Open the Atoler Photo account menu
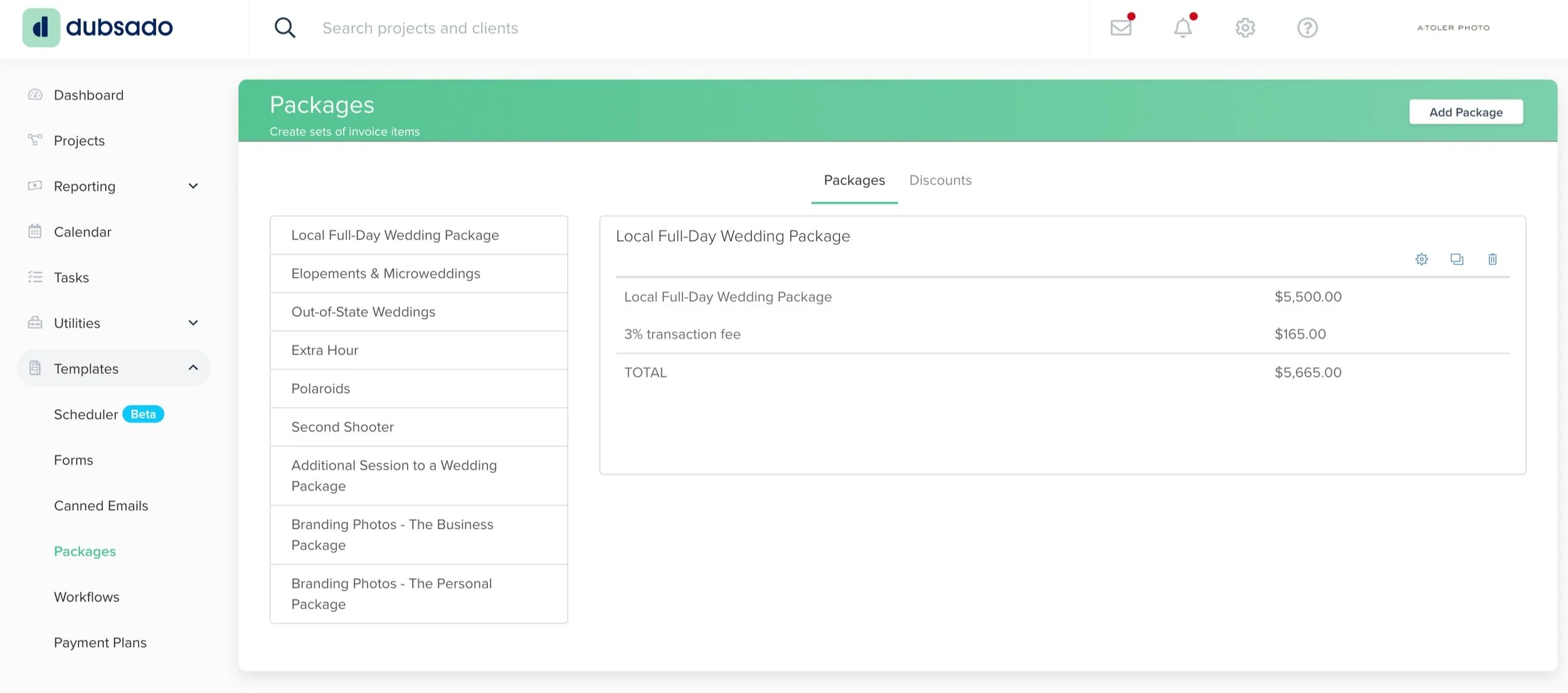Viewport: 1568px width, 693px height. pos(1453,28)
